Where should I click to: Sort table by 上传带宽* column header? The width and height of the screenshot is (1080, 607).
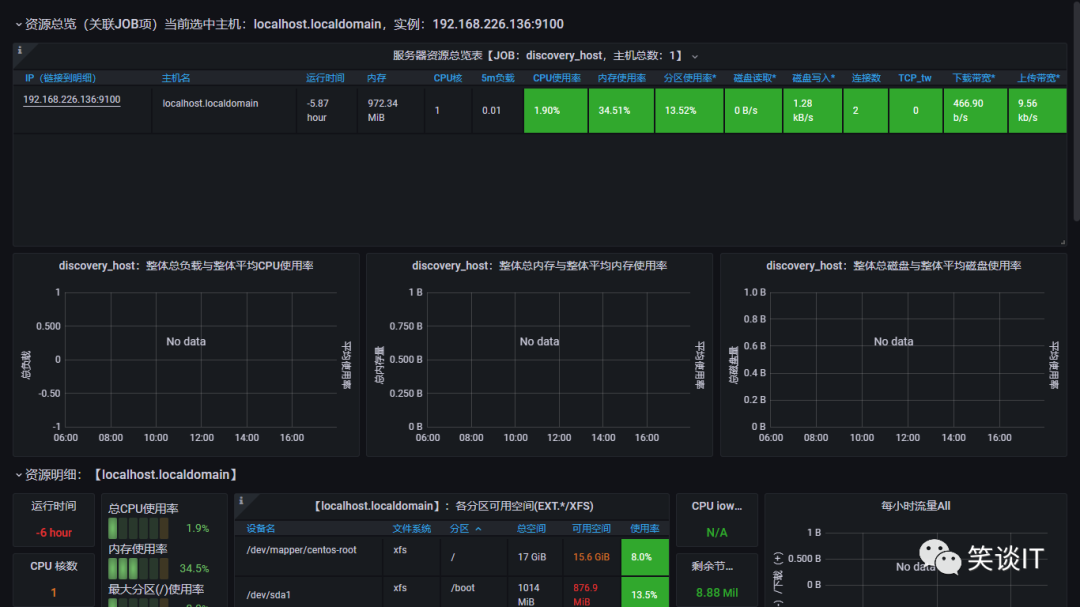point(1038,78)
